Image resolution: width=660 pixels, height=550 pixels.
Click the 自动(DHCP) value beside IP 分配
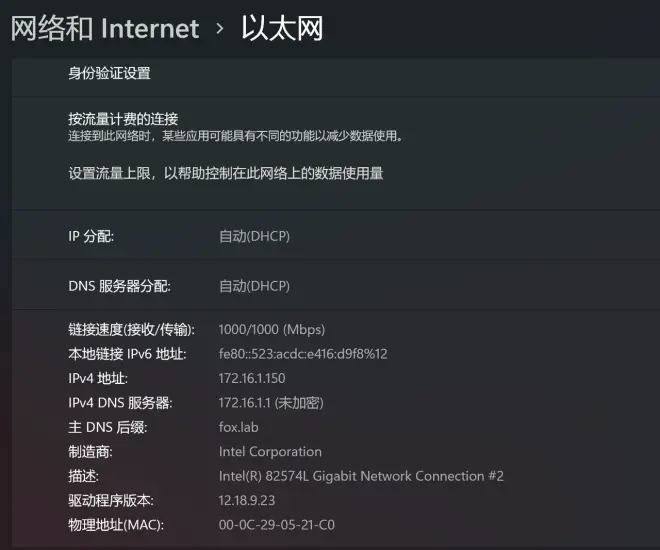pos(254,236)
